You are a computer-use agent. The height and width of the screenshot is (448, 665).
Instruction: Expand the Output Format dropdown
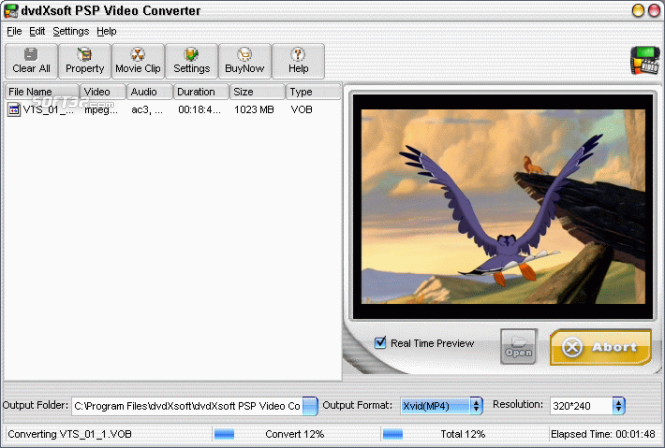[476, 406]
